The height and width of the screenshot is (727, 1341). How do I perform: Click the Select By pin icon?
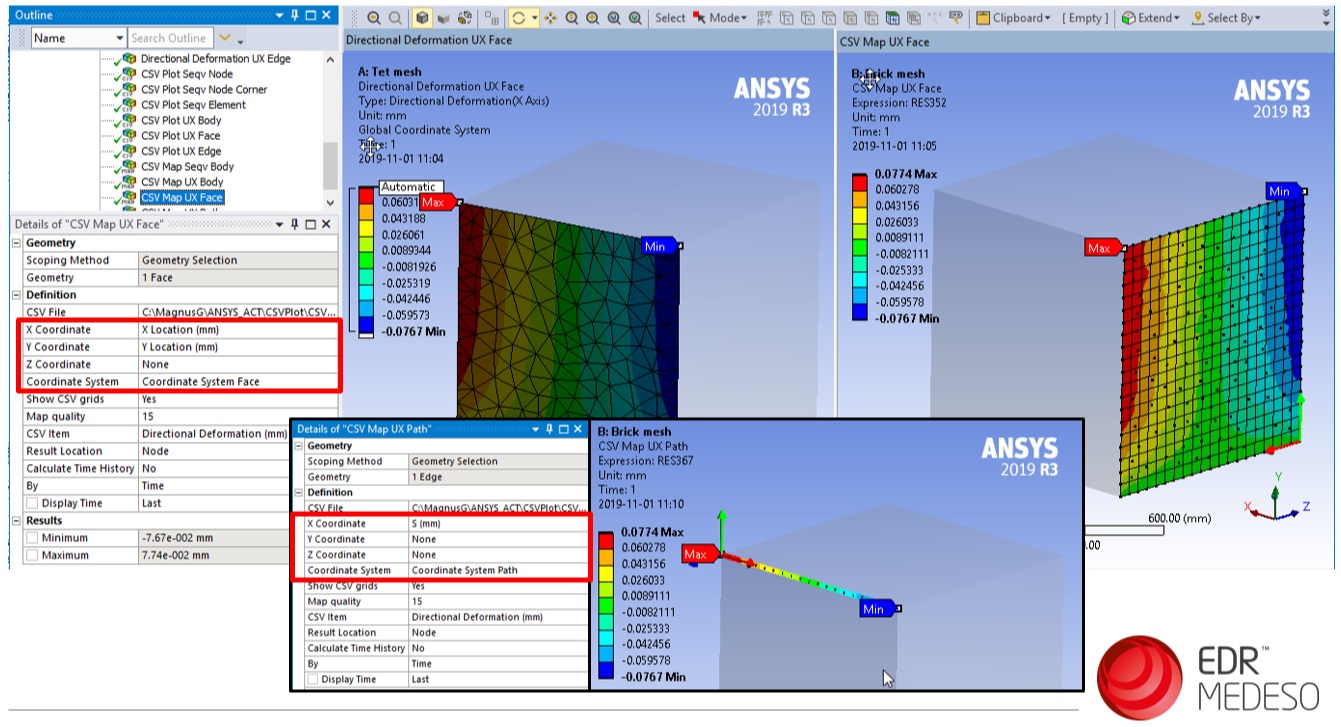tap(1197, 18)
